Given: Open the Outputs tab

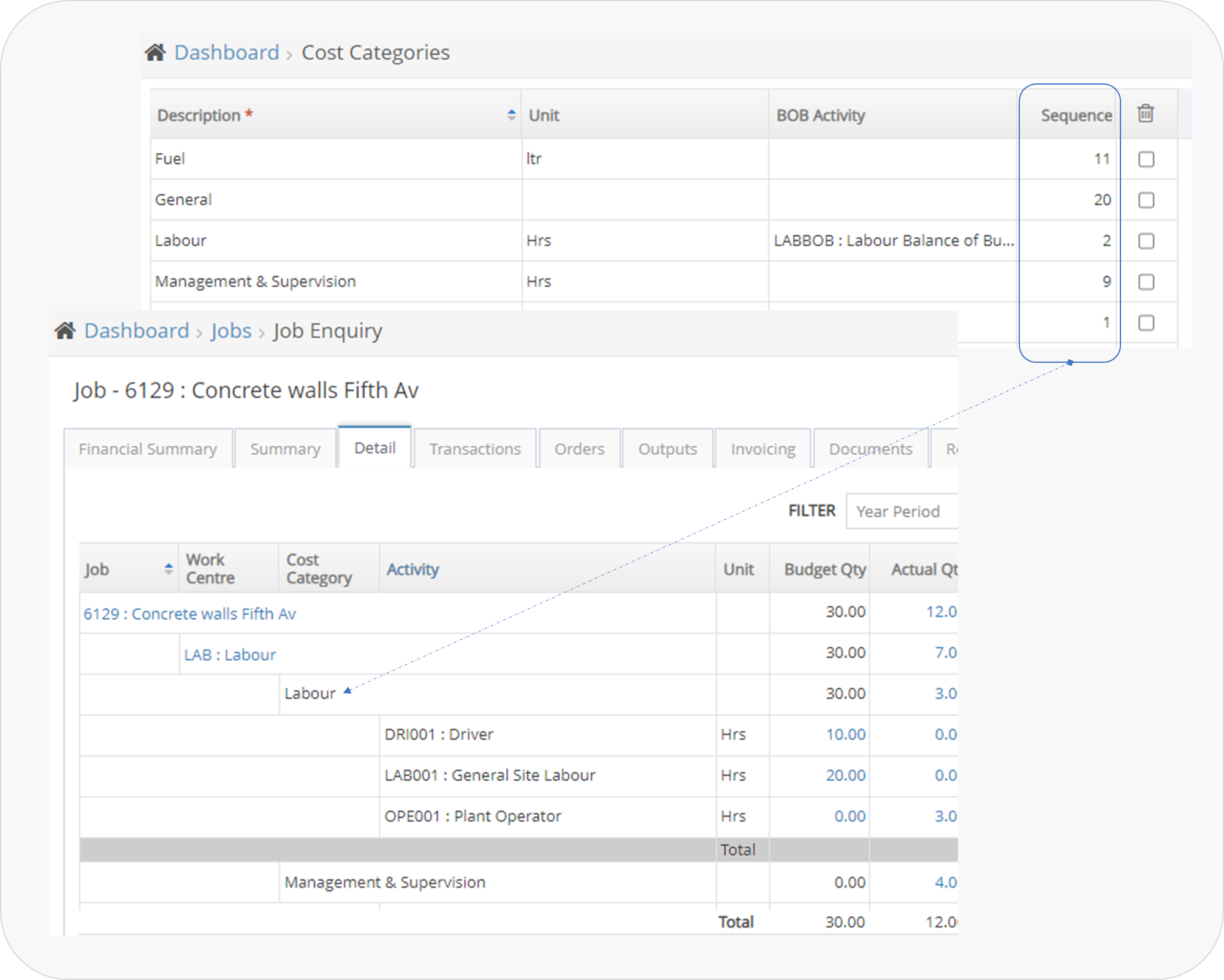Looking at the screenshot, I should 667,448.
